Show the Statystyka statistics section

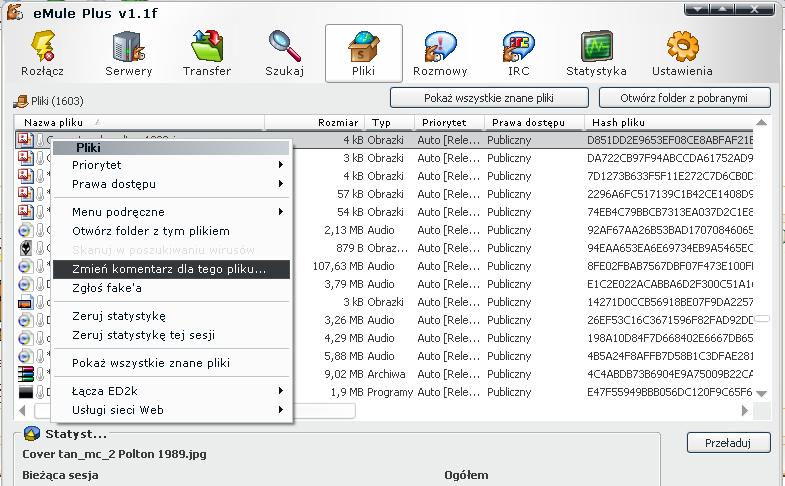pos(596,54)
